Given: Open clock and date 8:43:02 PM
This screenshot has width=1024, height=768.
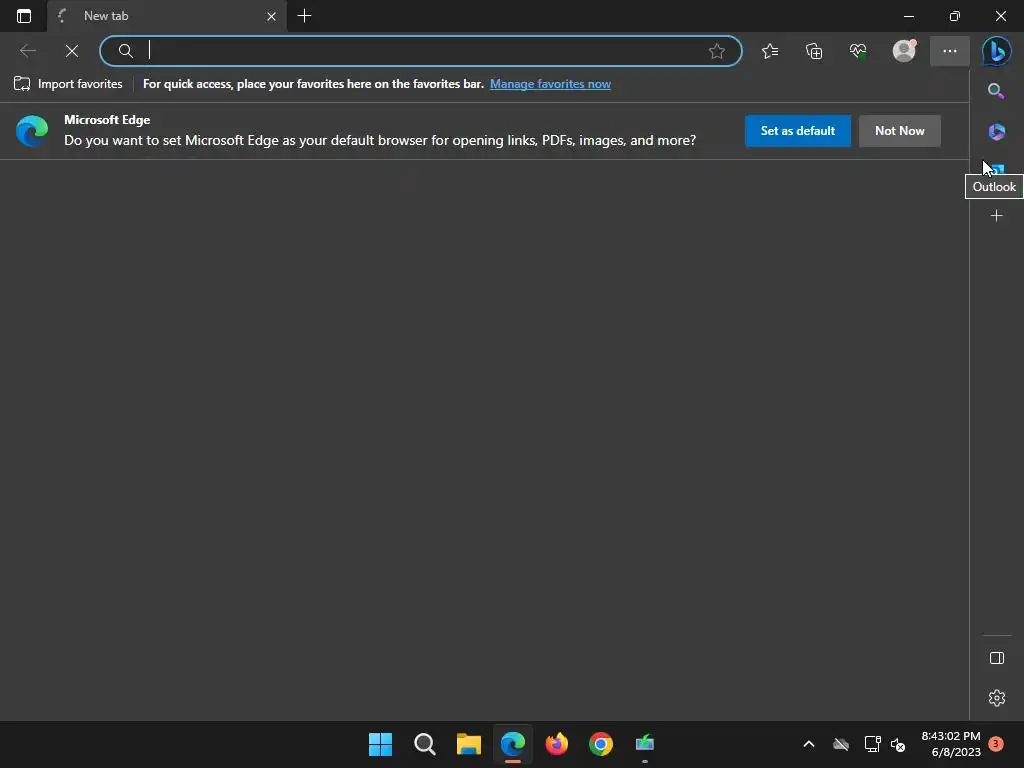Looking at the screenshot, I should tap(951, 744).
